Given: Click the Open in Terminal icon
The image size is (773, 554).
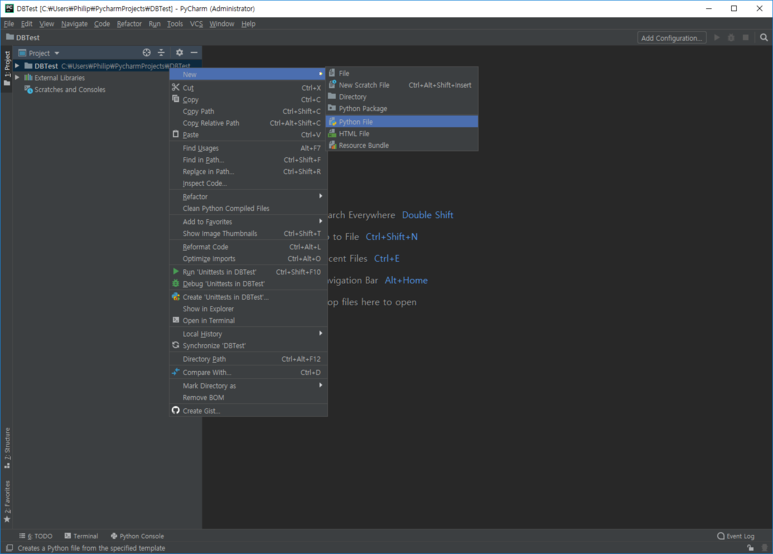Looking at the screenshot, I should pyautogui.click(x=176, y=320).
